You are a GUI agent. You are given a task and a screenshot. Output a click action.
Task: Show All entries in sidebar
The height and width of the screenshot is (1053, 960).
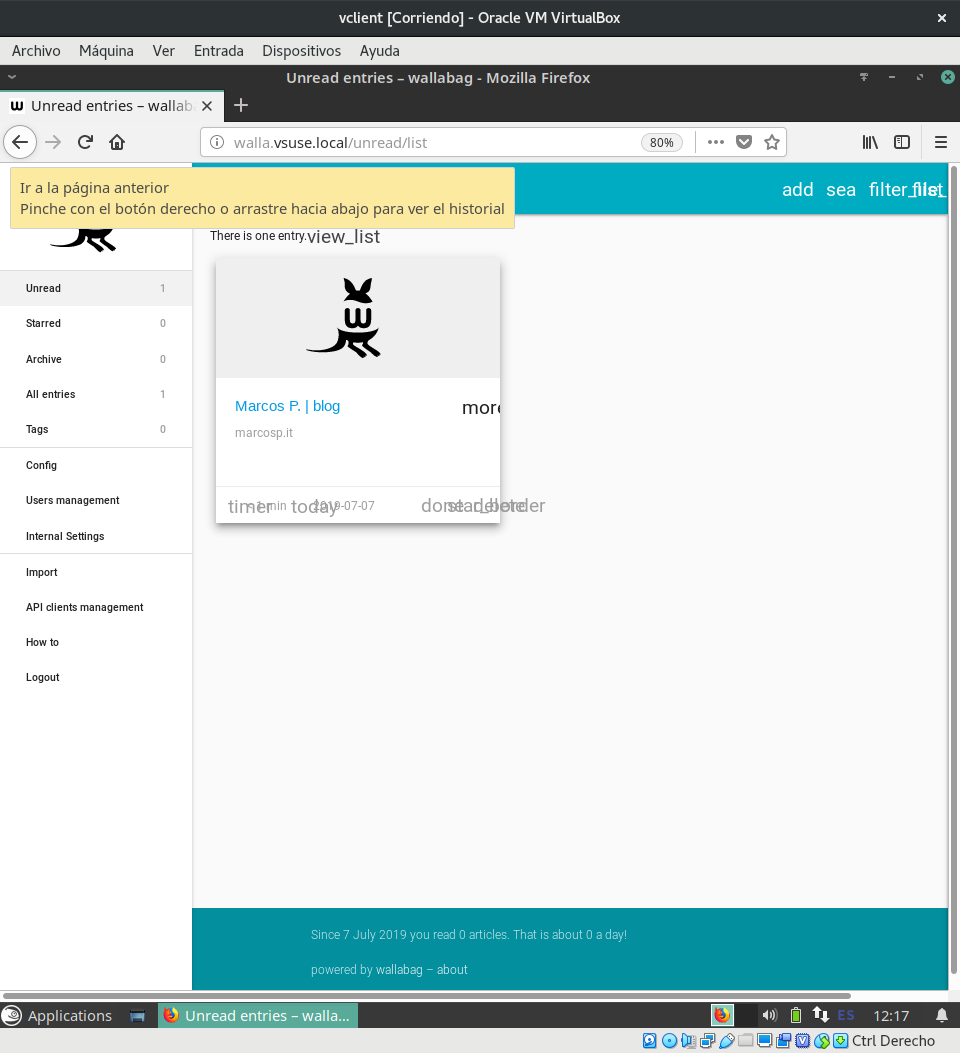pos(96,394)
